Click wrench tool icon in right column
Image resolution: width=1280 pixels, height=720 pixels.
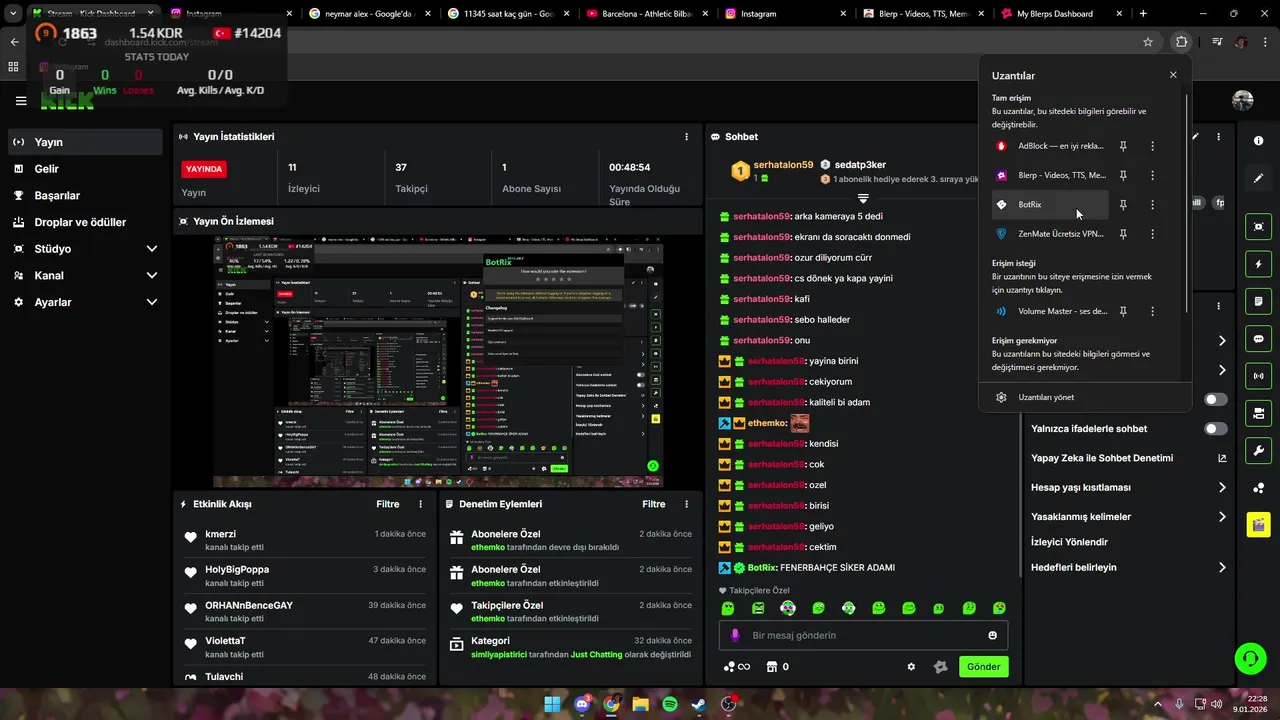(1259, 450)
